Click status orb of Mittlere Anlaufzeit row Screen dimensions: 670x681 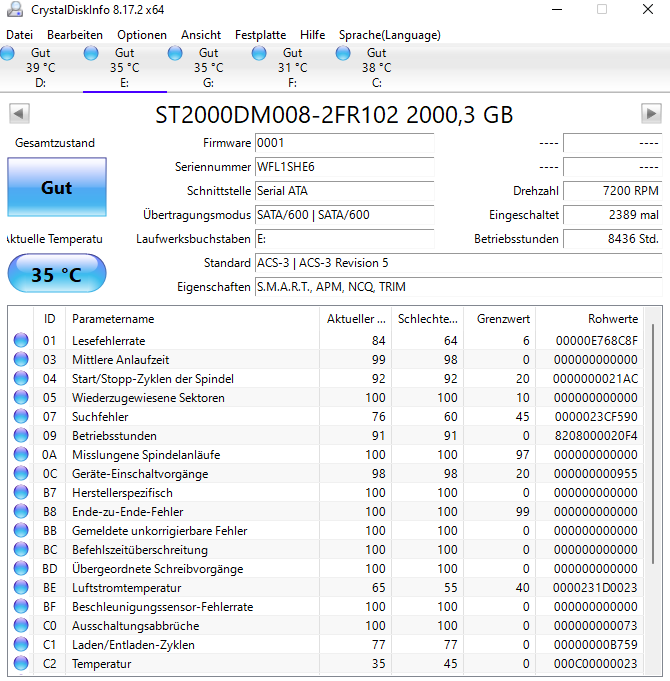tap(21, 359)
